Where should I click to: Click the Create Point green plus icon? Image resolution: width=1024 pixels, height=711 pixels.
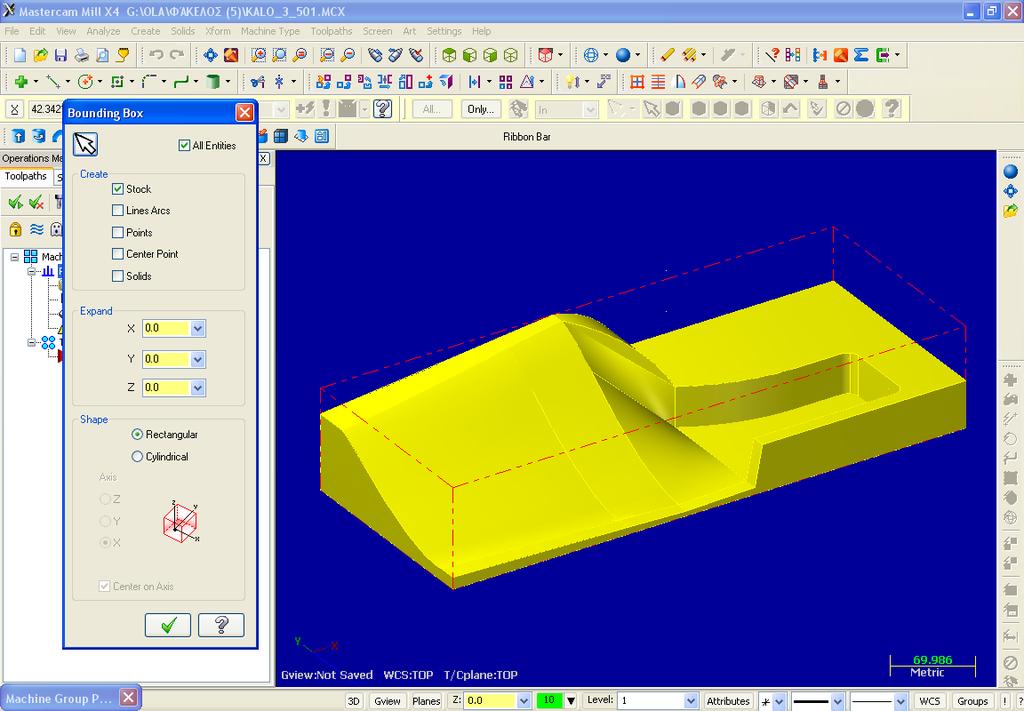point(22,82)
